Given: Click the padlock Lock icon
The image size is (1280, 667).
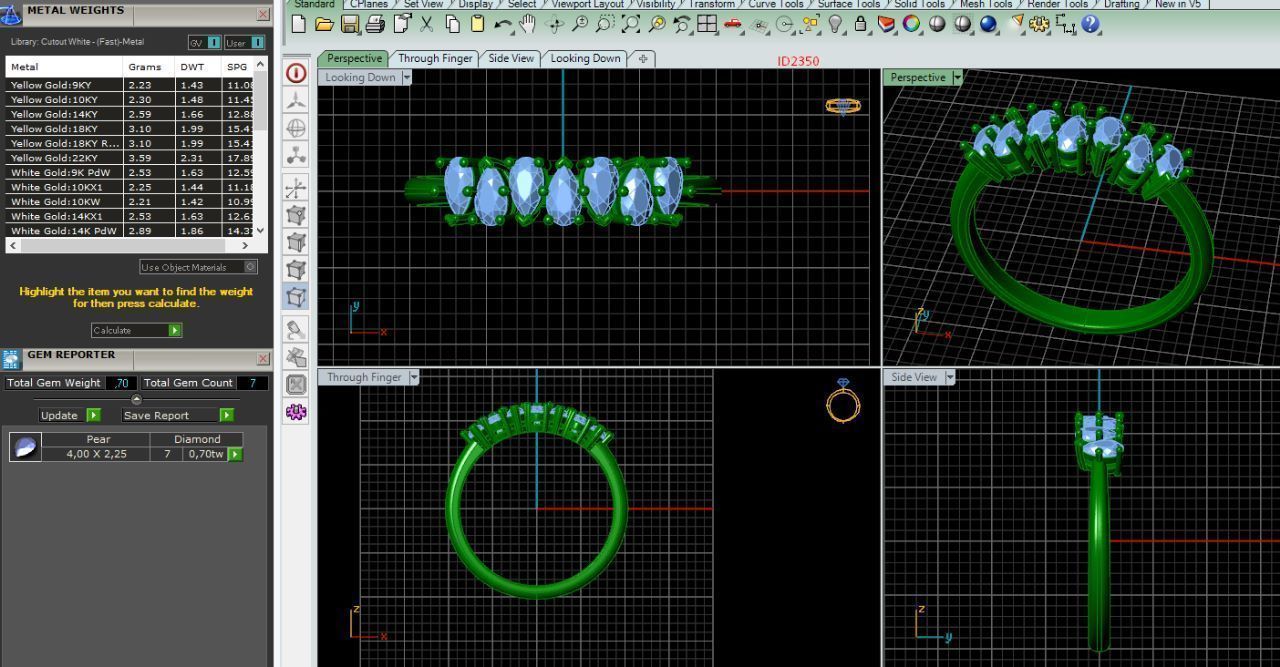Looking at the screenshot, I should pyautogui.click(x=860, y=24).
